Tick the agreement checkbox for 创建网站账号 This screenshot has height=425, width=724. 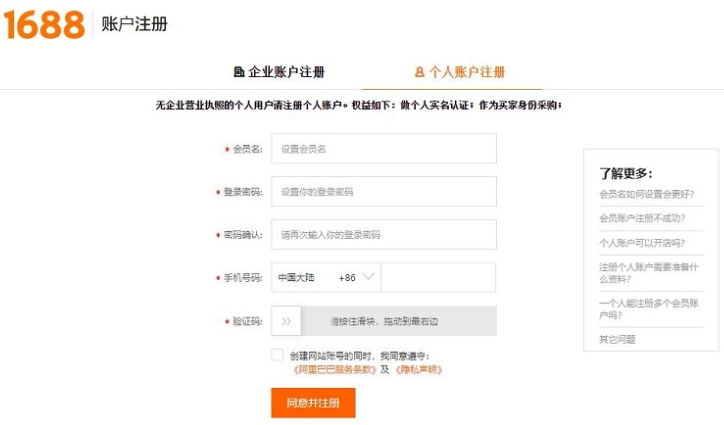pos(277,355)
